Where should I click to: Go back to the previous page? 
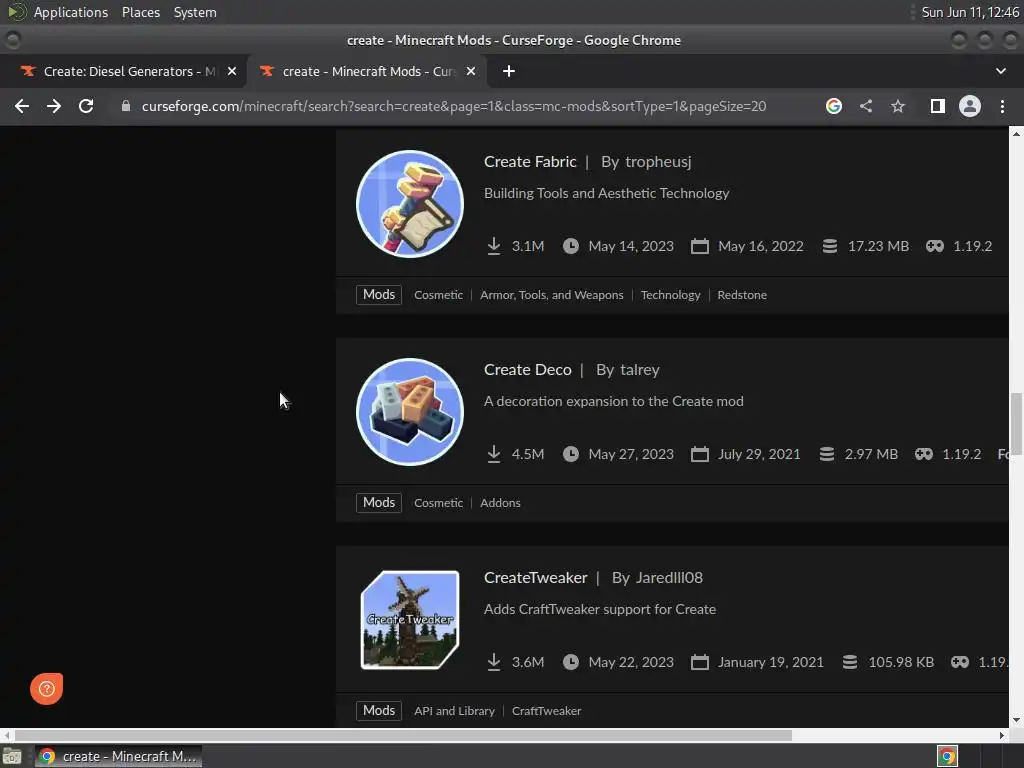coord(22,106)
